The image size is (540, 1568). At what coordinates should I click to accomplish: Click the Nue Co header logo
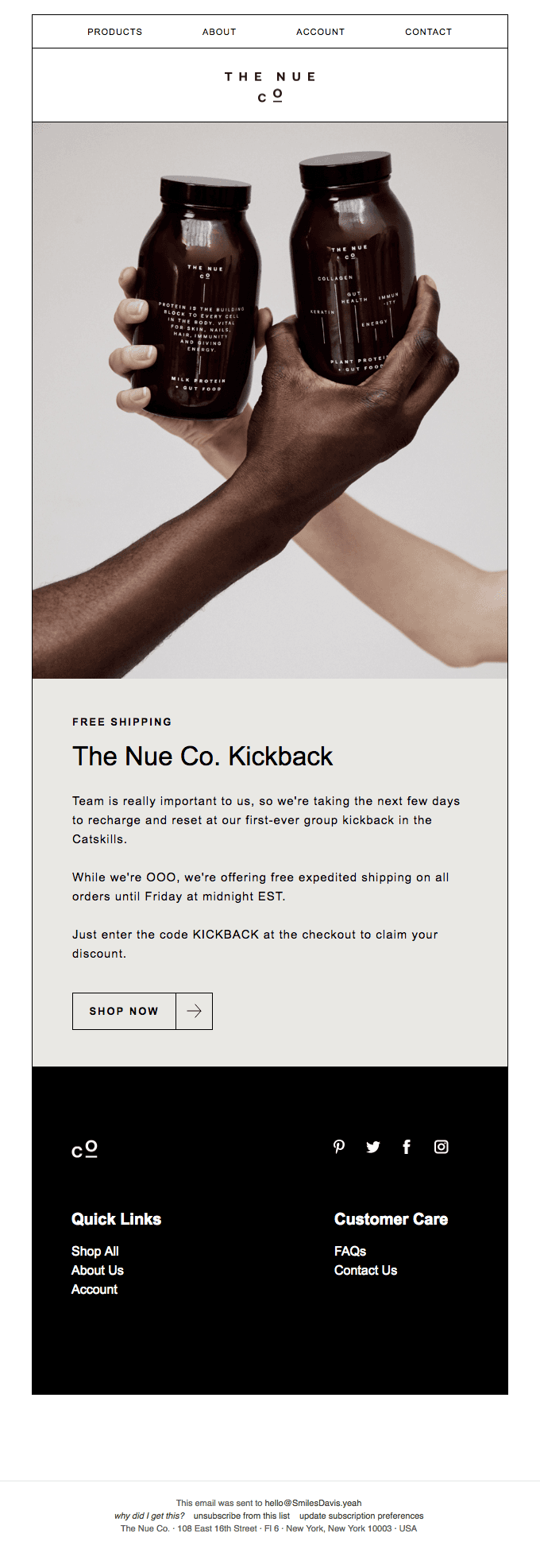270,86
